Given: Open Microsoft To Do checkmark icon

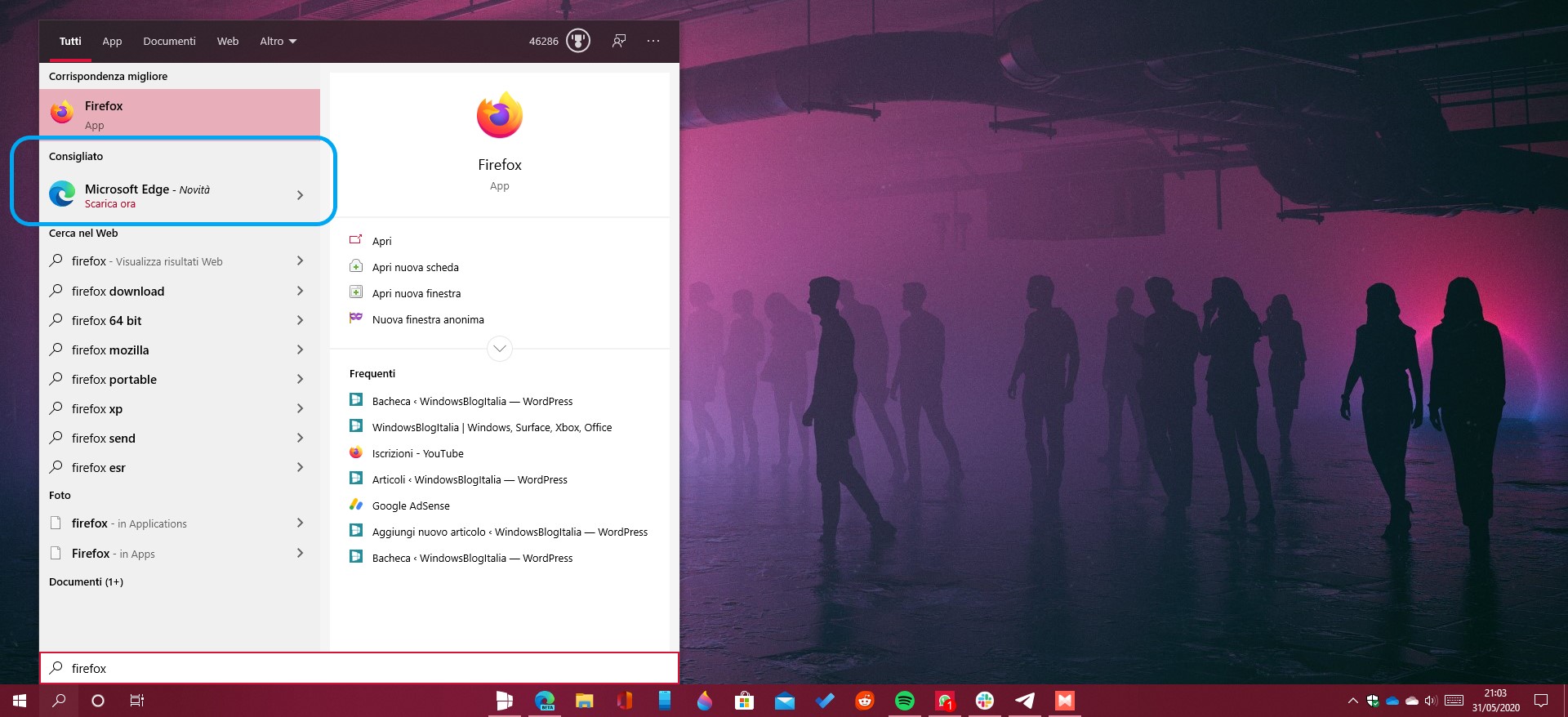Looking at the screenshot, I should pyautogui.click(x=825, y=700).
